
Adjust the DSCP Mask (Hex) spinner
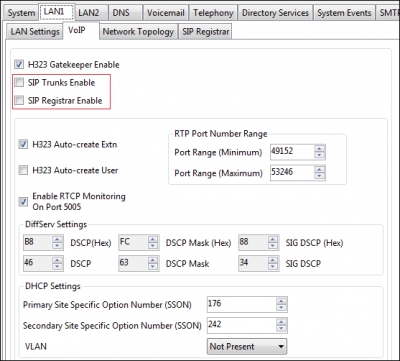(x=153, y=242)
